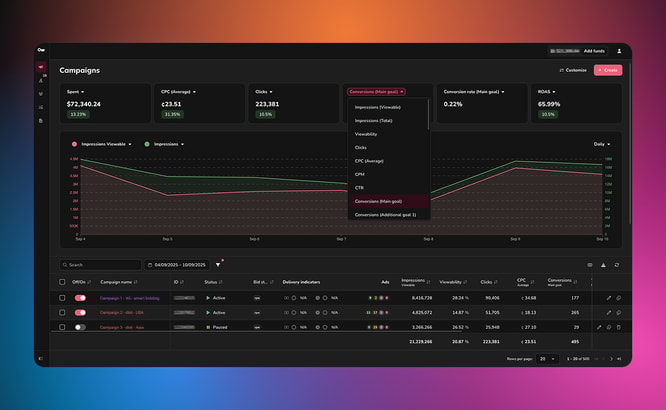Check the Campaign 1 row checkbox
The image size is (666, 410).
click(x=62, y=298)
